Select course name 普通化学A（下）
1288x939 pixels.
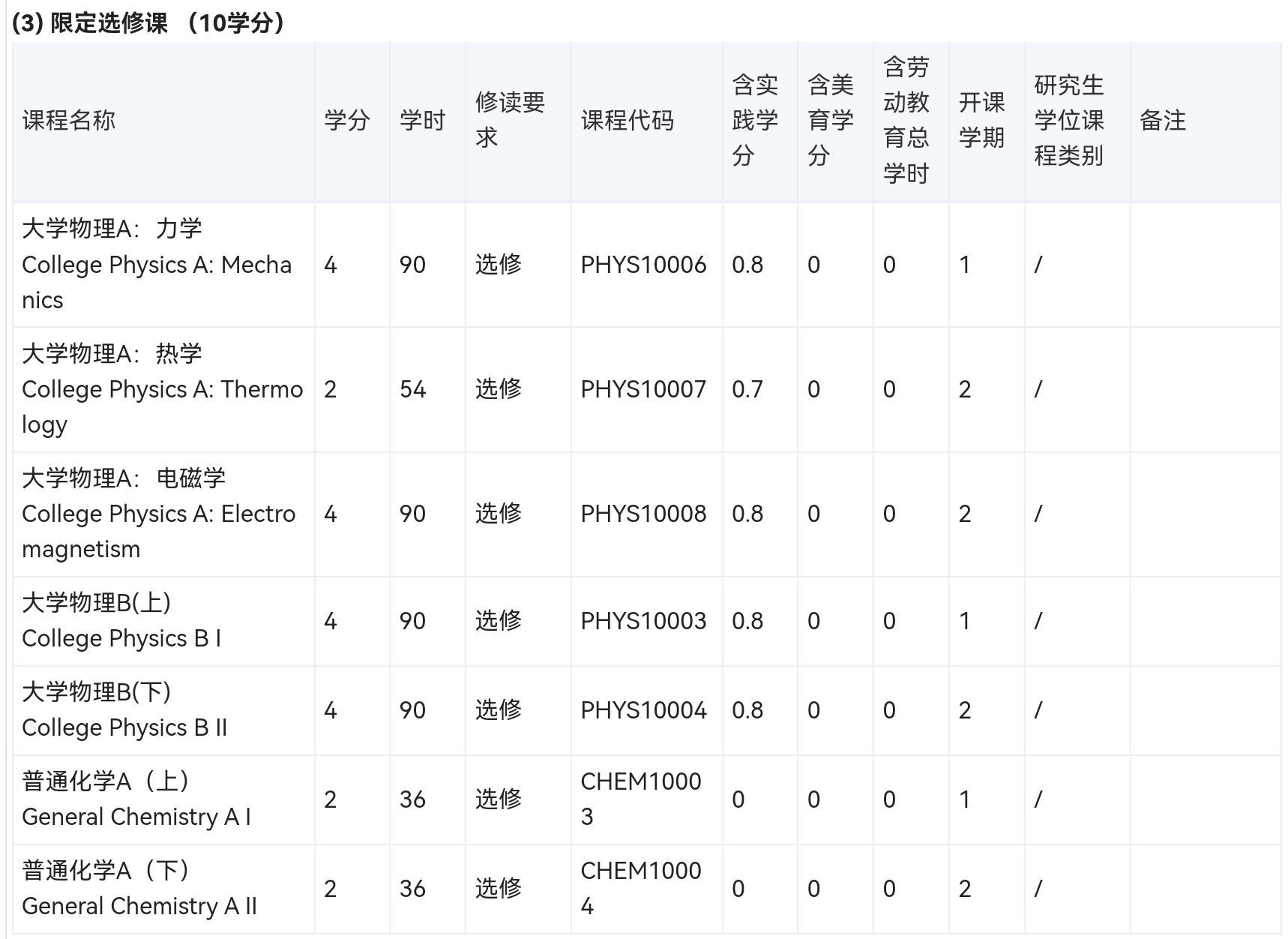[x=106, y=869]
